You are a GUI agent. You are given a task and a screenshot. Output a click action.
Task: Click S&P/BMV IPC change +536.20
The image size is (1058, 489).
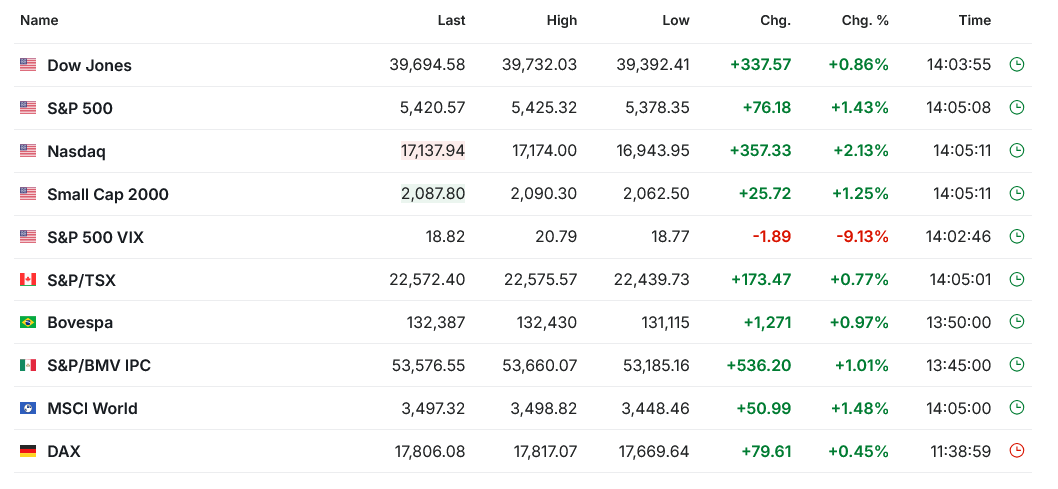758,365
